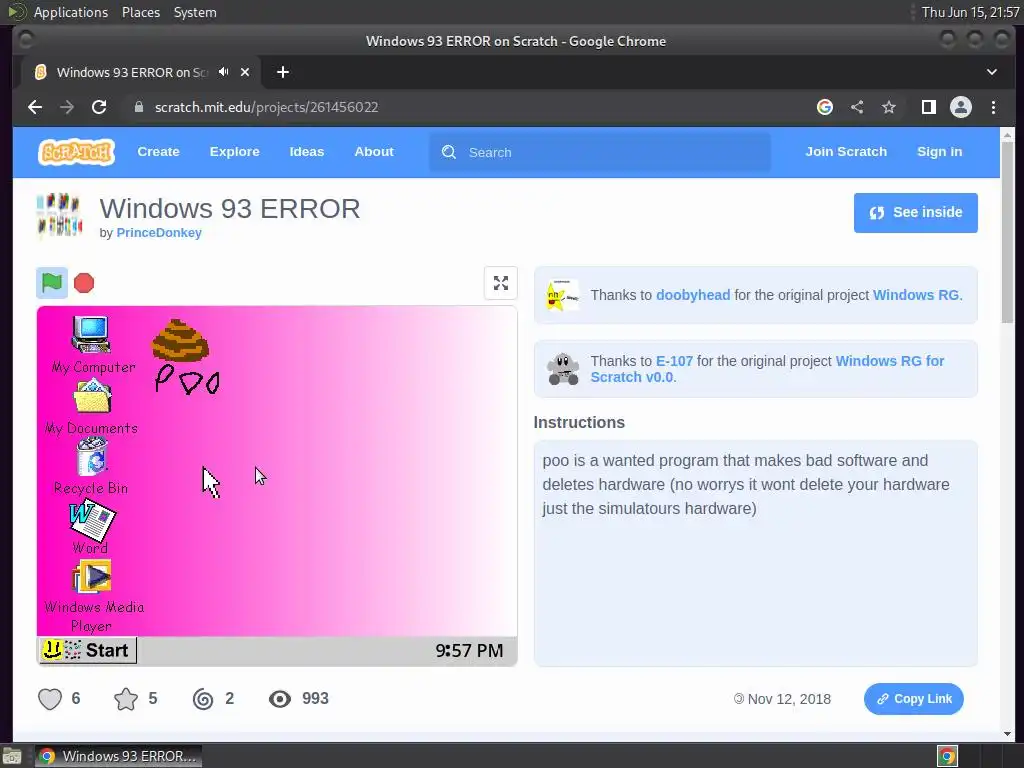Open the Windows RG project link
The width and height of the screenshot is (1024, 768).
click(916, 295)
